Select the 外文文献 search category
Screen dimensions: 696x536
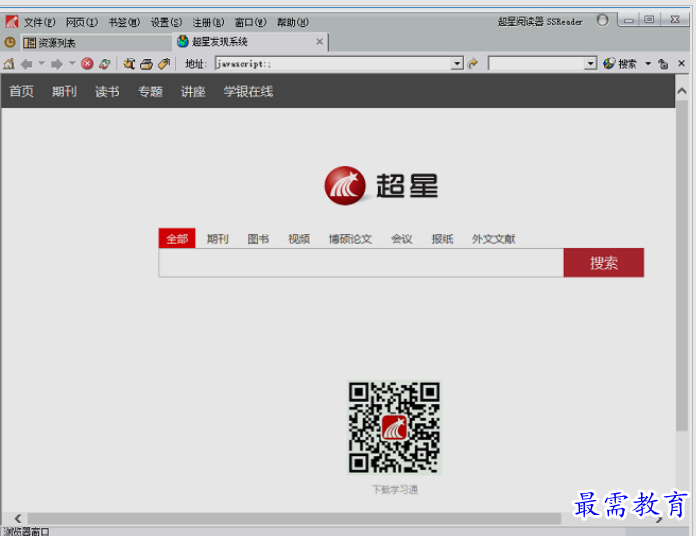(494, 239)
